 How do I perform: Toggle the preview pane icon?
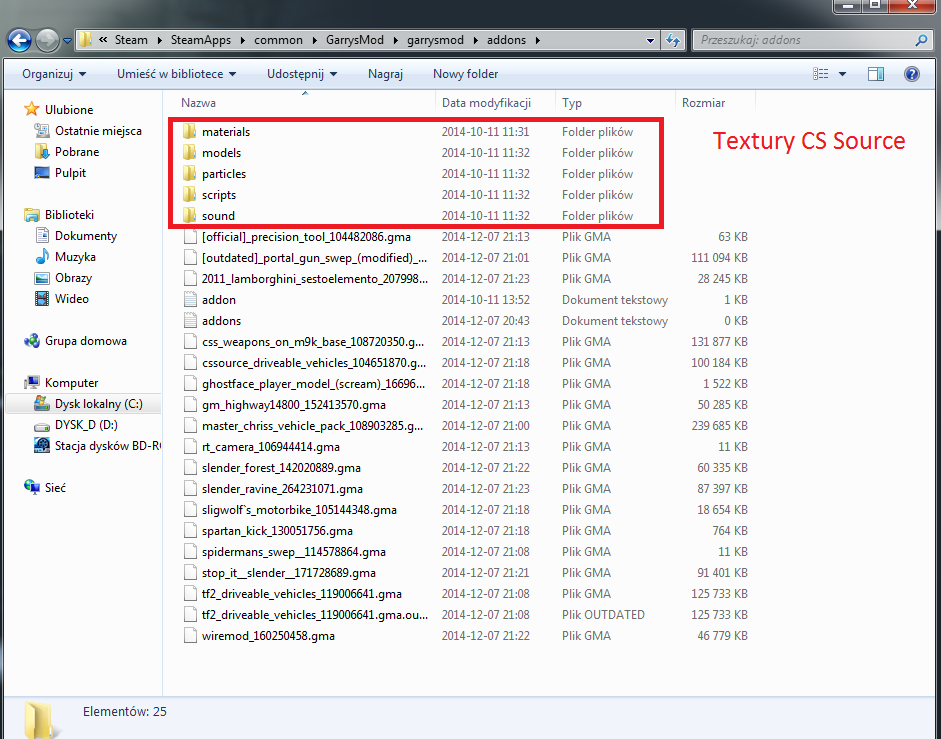(x=876, y=74)
